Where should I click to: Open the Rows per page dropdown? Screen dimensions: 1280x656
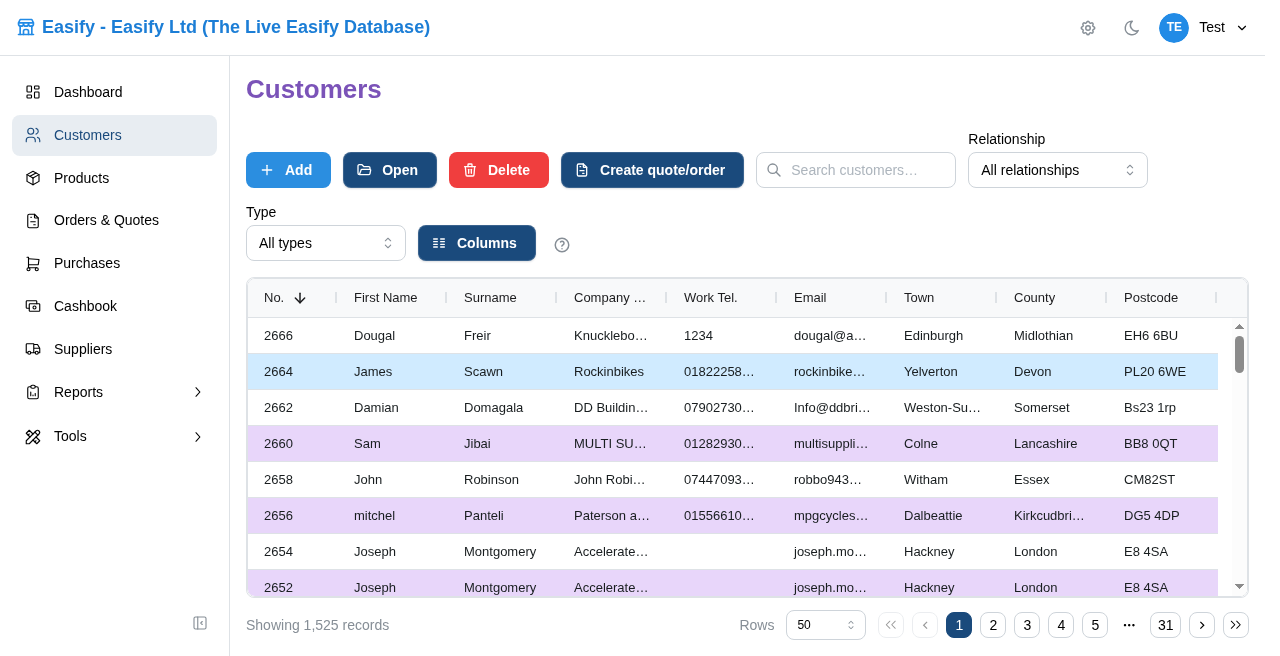point(826,625)
